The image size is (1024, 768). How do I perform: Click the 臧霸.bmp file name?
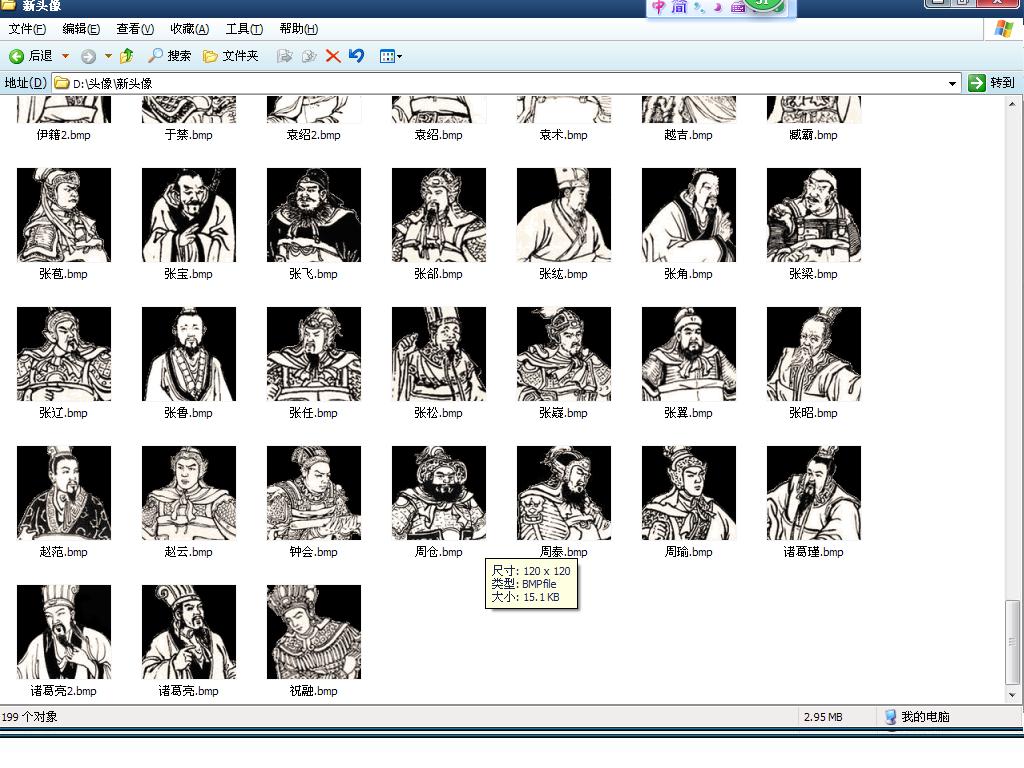(x=814, y=135)
